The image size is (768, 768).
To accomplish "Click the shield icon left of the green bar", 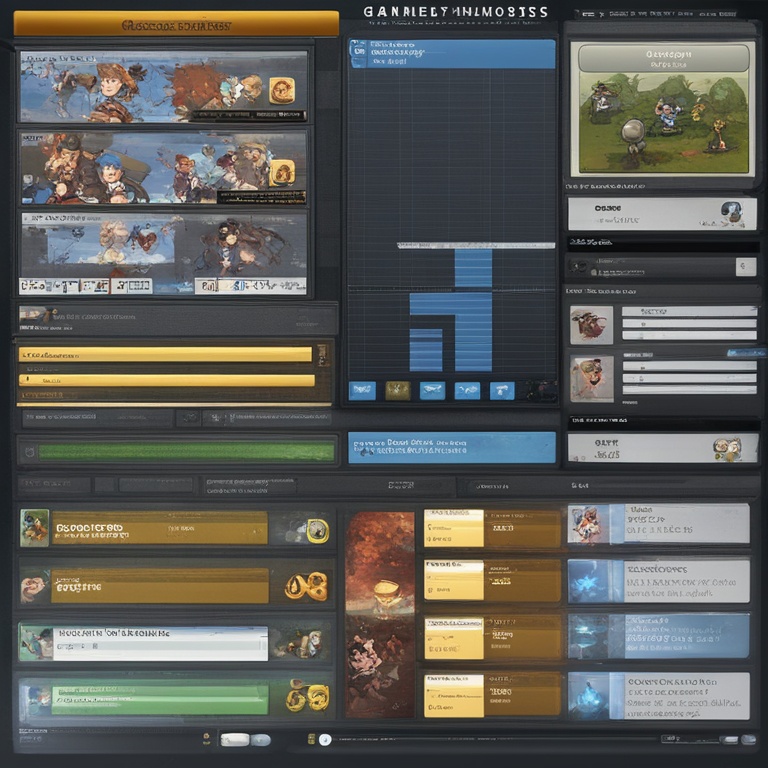I will (29, 452).
